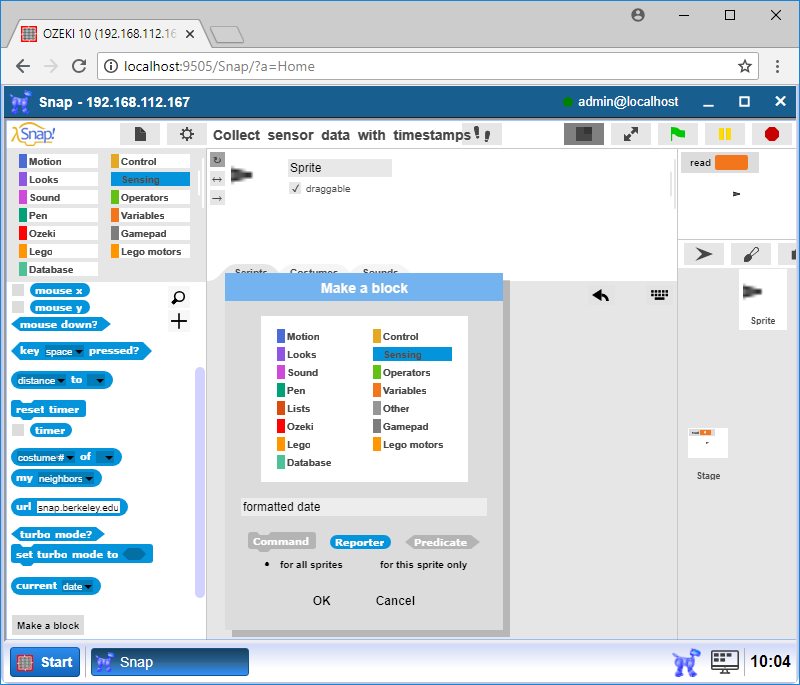800x685 pixels.
Task: Click the Ozeki robot tray icon
Action: (686, 662)
